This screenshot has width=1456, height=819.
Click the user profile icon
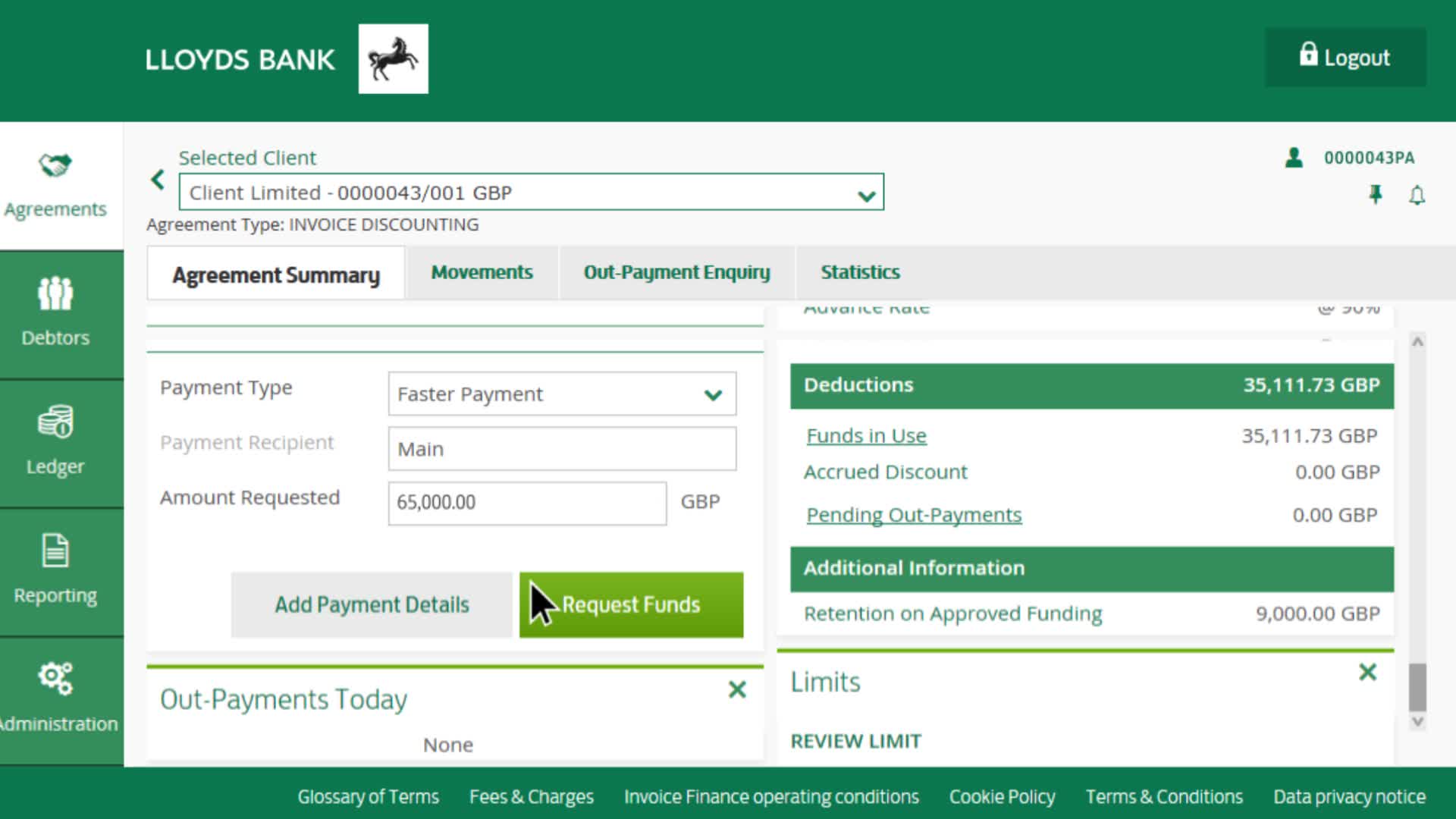click(1294, 158)
